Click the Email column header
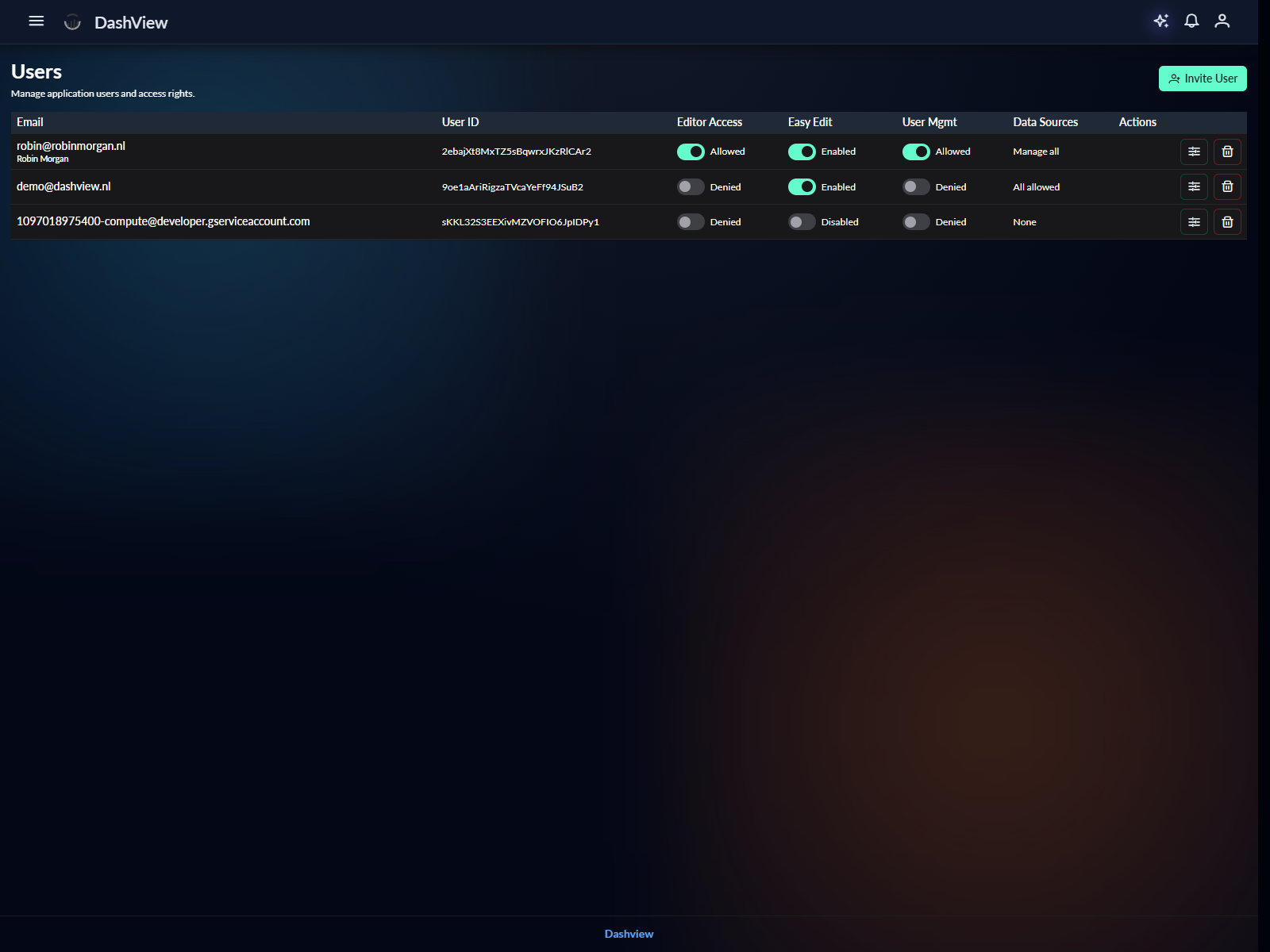The width and height of the screenshot is (1270, 952). tap(30, 122)
